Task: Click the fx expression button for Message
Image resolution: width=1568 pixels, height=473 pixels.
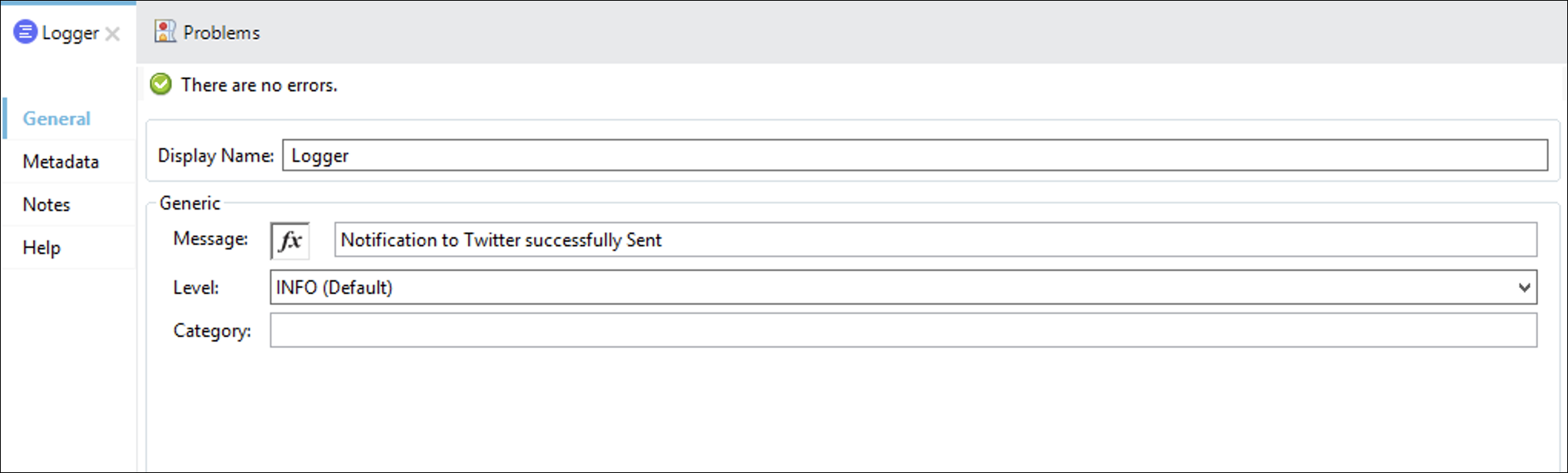Action: pos(290,240)
